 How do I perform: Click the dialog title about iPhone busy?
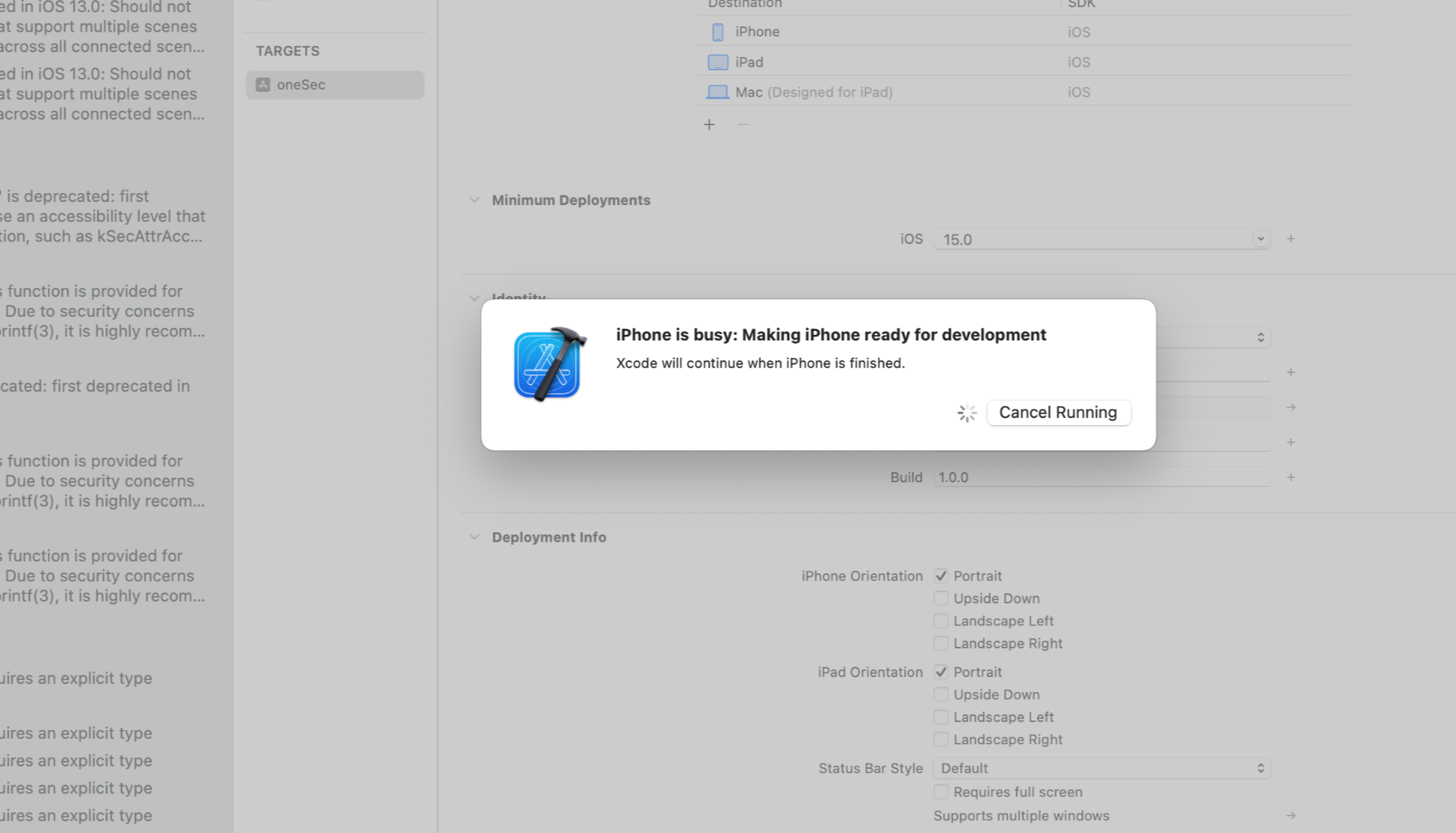(831, 335)
